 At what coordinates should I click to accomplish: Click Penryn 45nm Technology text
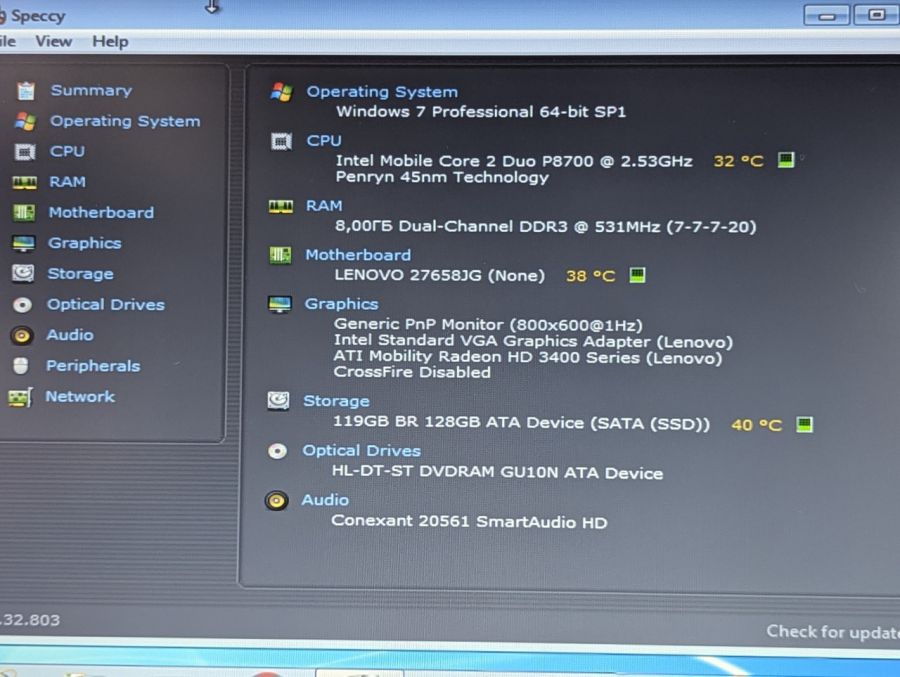[442, 177]
